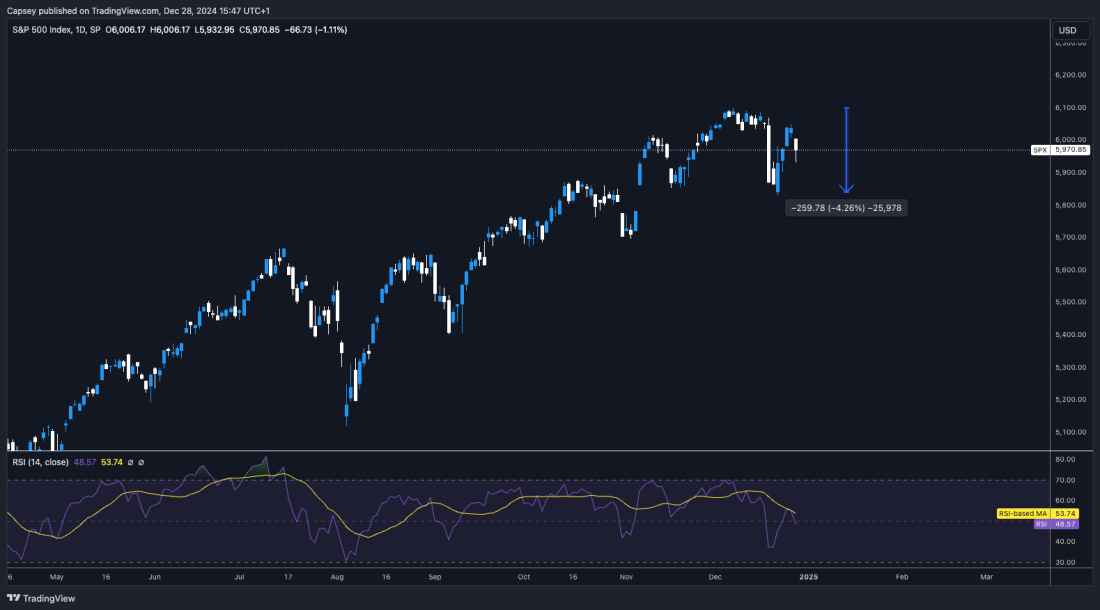The image size is (1100, 610).
Task: Click the downward arrowhead of the blue measurement
Action: pyautogui.click(x=847, y=187)
